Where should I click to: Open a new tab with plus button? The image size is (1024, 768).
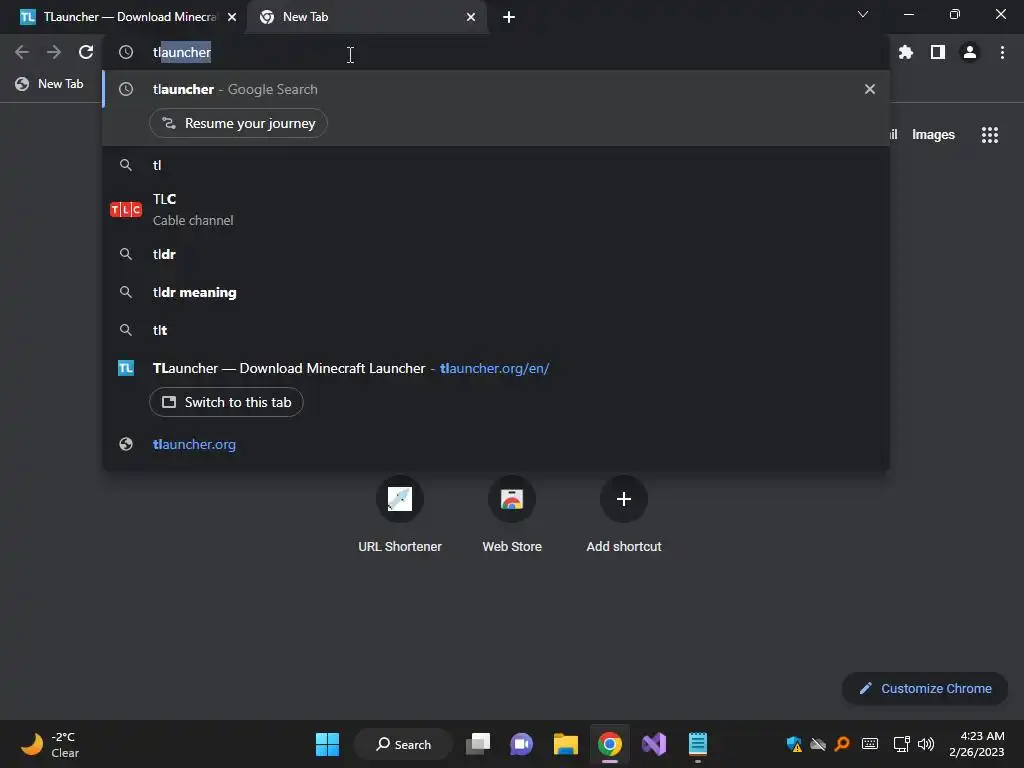[x=509, y=17]
